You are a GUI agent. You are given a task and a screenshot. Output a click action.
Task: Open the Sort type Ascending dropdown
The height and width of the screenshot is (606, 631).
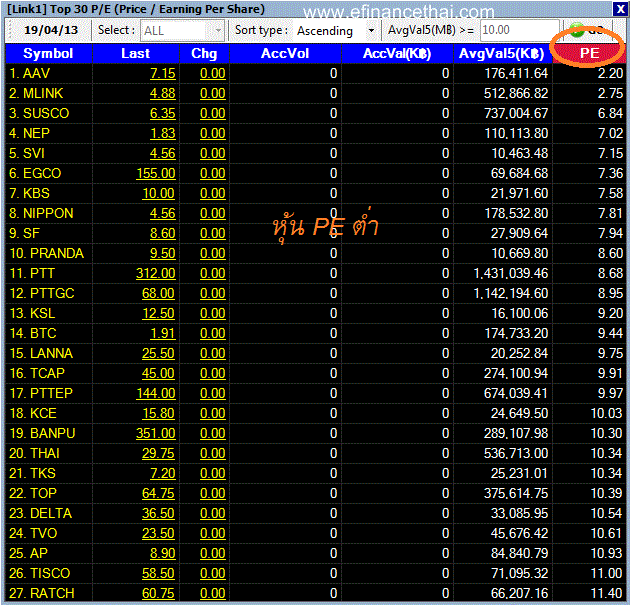336,30
